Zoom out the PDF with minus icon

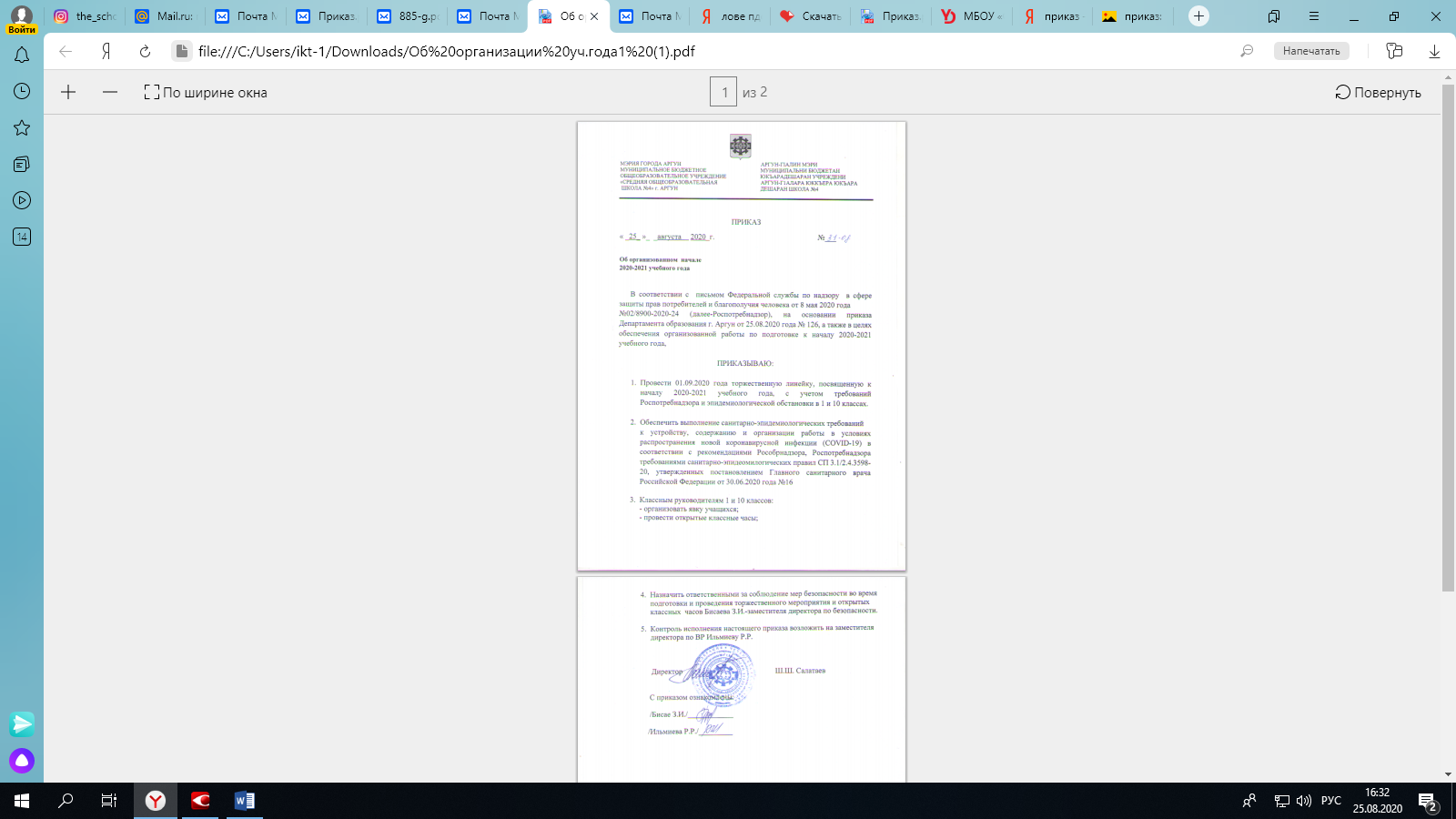coord(110,92)
